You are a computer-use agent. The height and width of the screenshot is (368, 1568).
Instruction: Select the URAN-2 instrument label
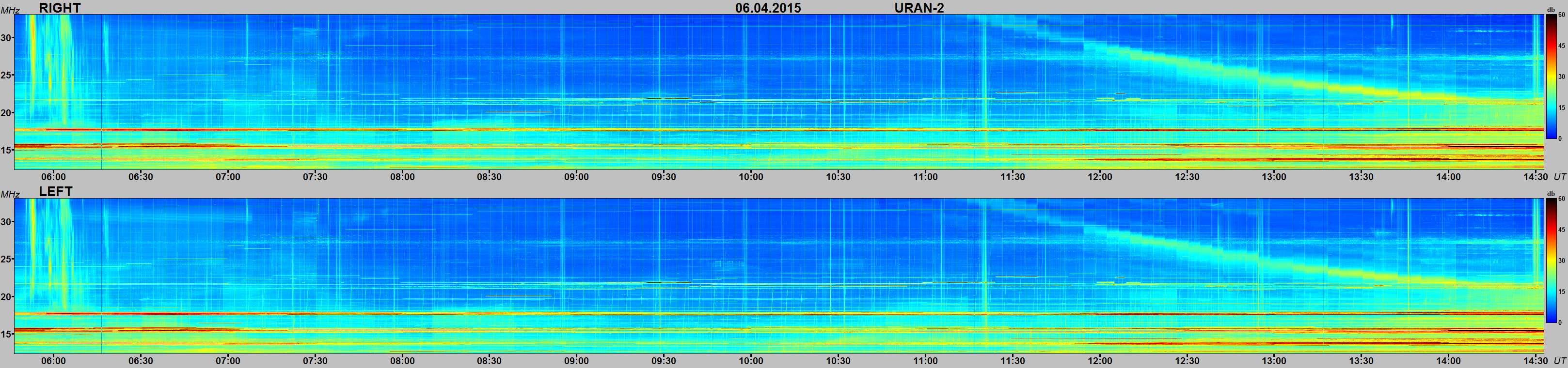(x=919, y=7)
